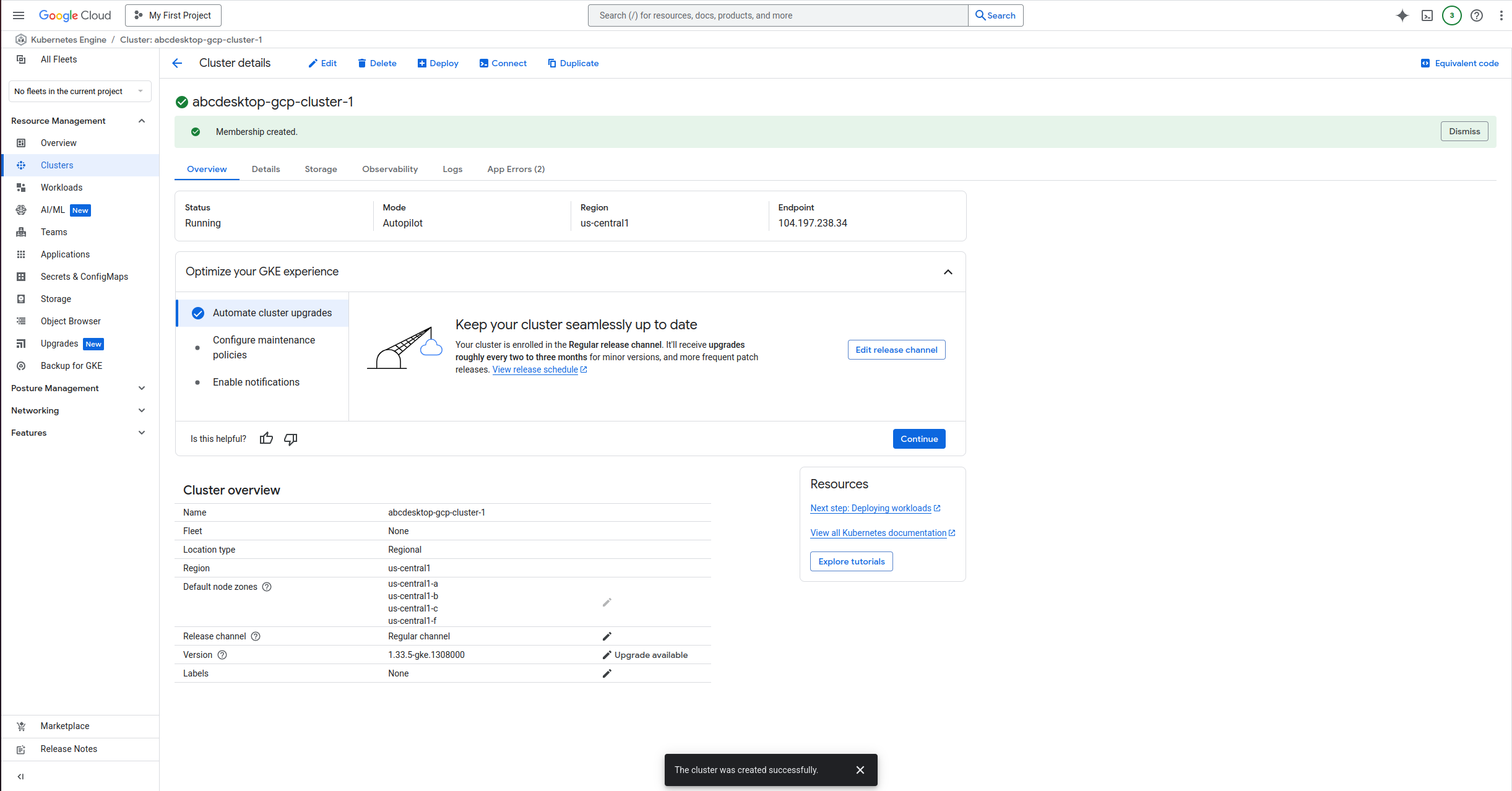Open the View release schedule link

(540, 370)
